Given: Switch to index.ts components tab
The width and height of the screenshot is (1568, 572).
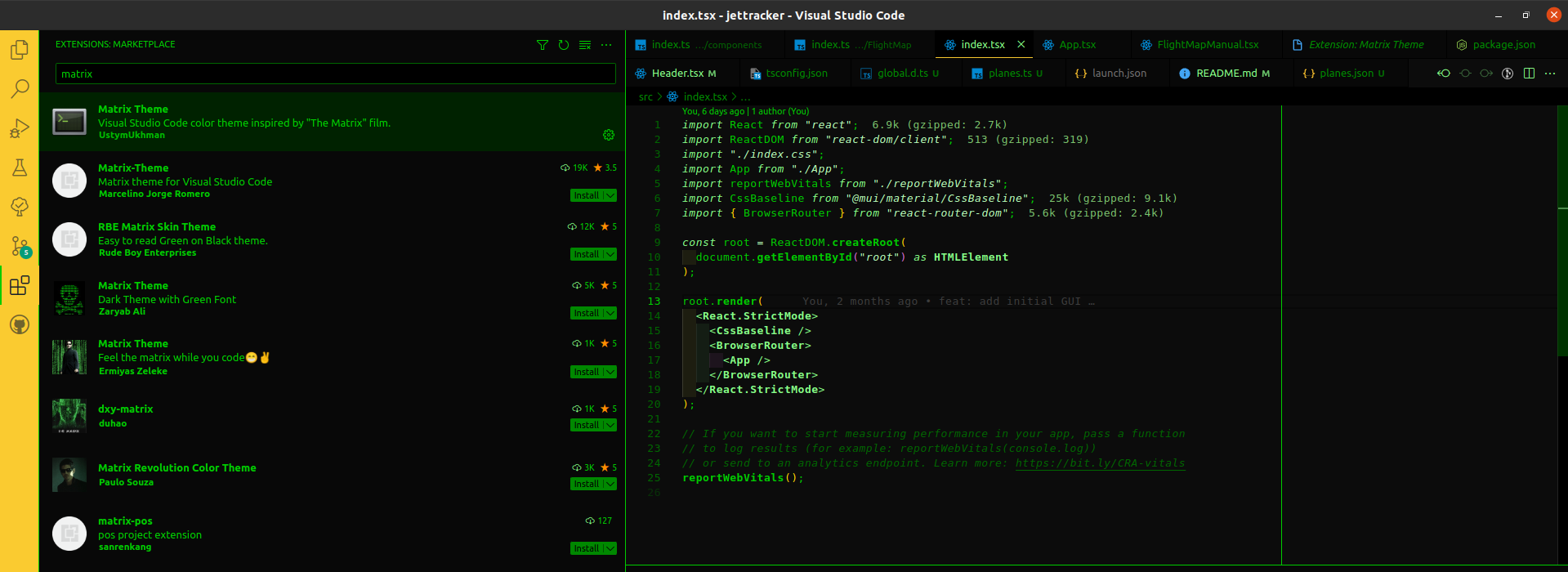Looking at the screenshot, I should point(705,45).
